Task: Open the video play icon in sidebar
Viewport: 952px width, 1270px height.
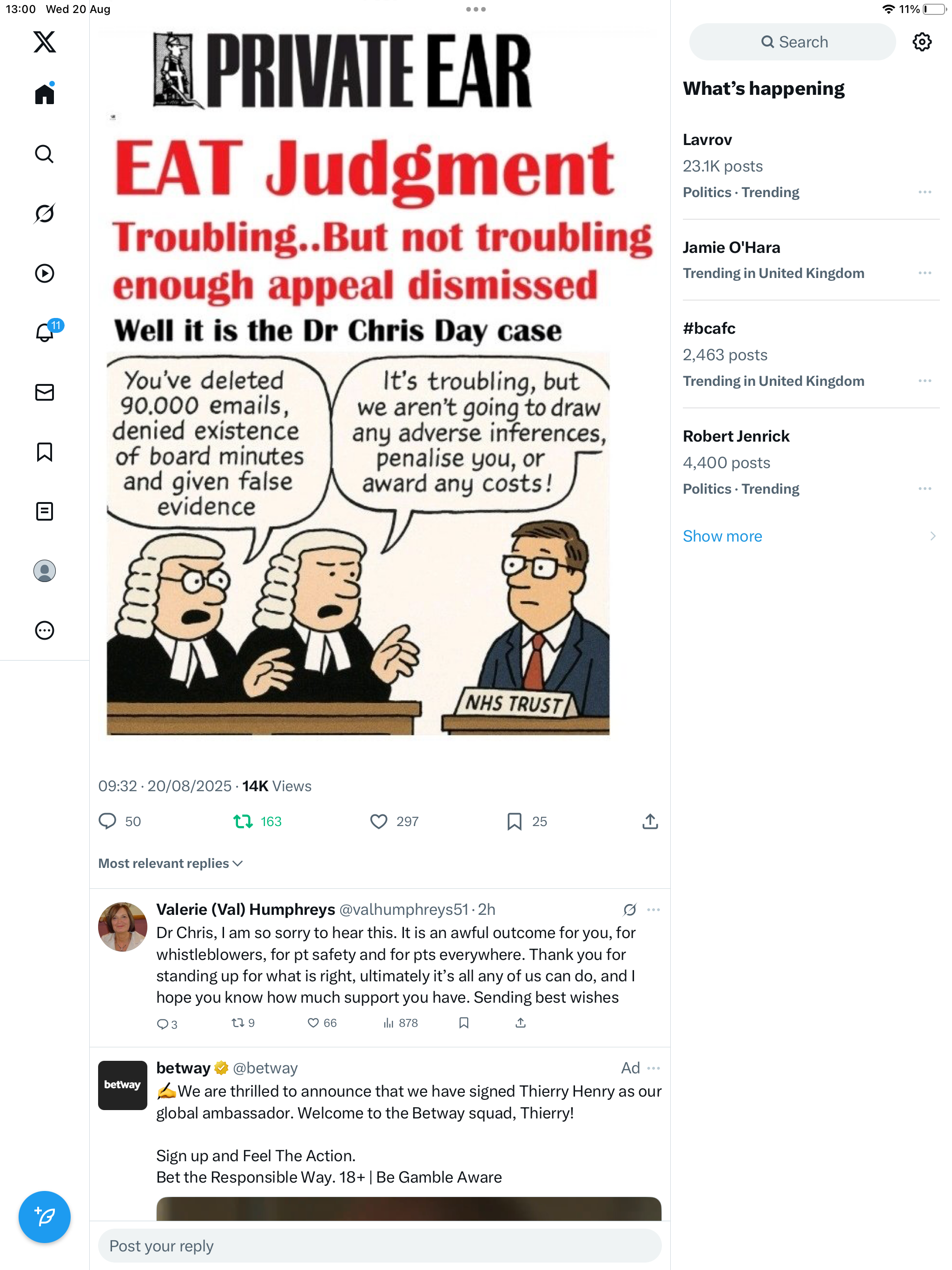Action: (44, 273)
